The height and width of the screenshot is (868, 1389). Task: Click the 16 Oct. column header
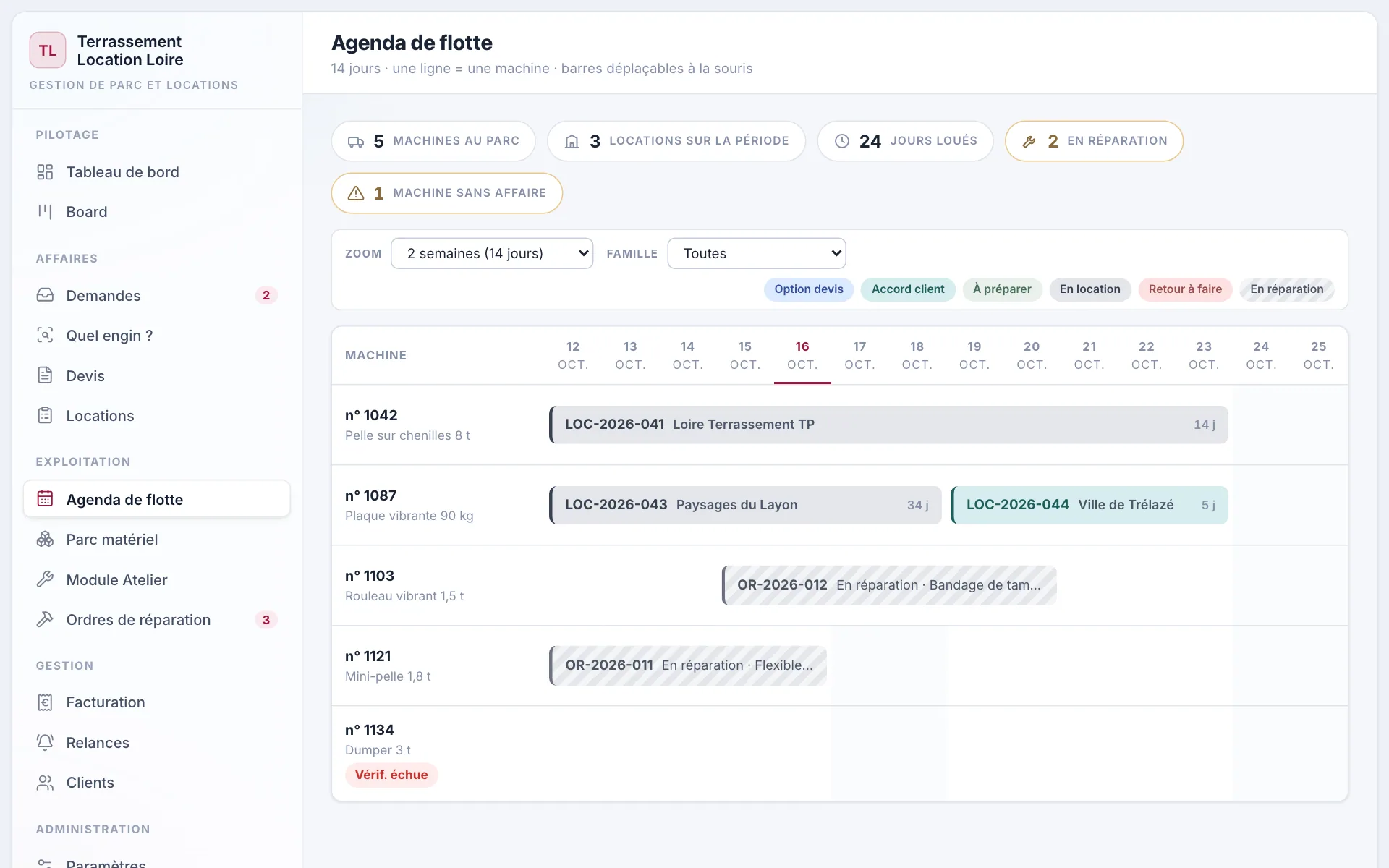pos(802,355)
